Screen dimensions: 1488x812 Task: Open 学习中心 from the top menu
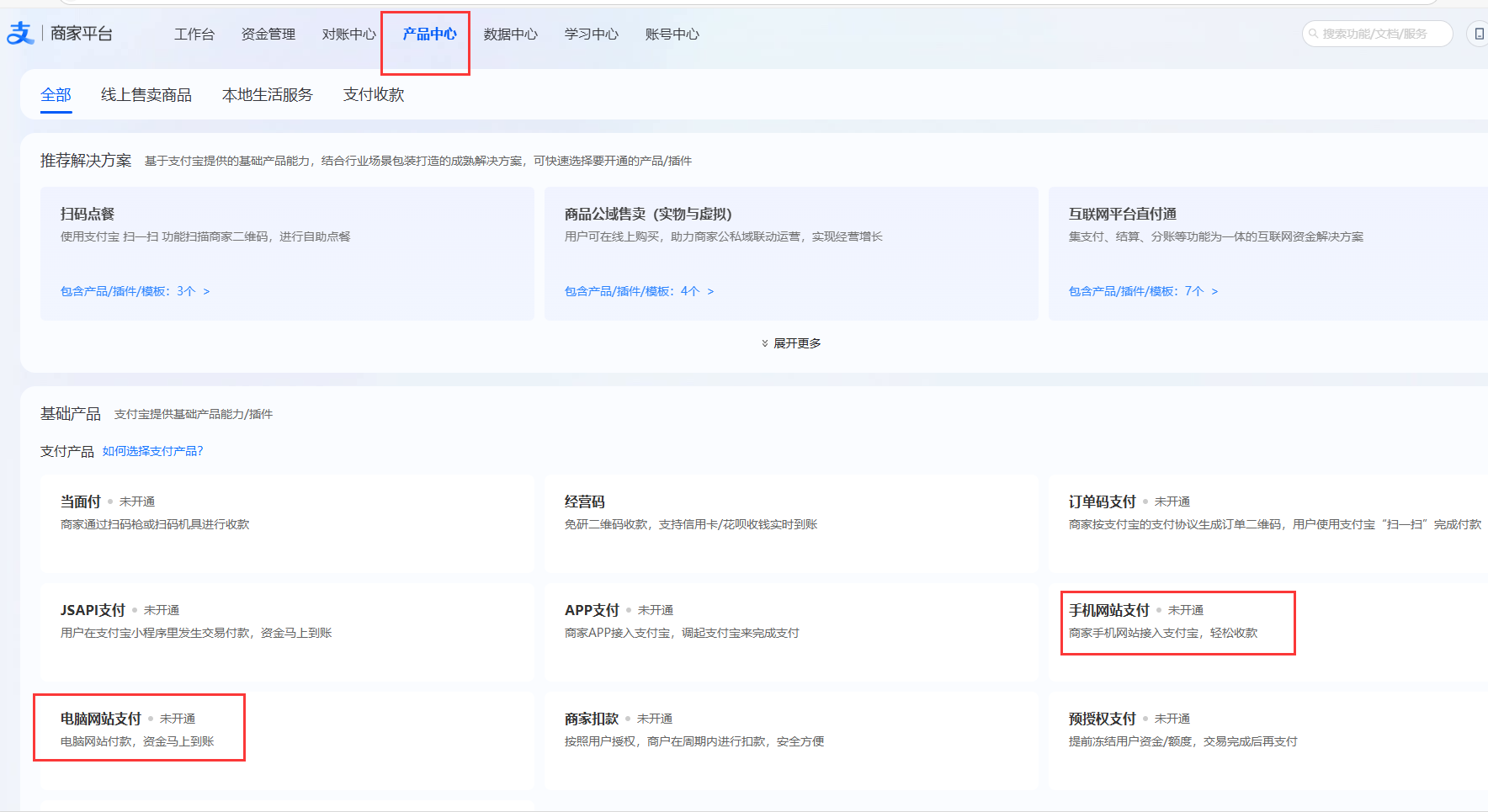point(592,34)
